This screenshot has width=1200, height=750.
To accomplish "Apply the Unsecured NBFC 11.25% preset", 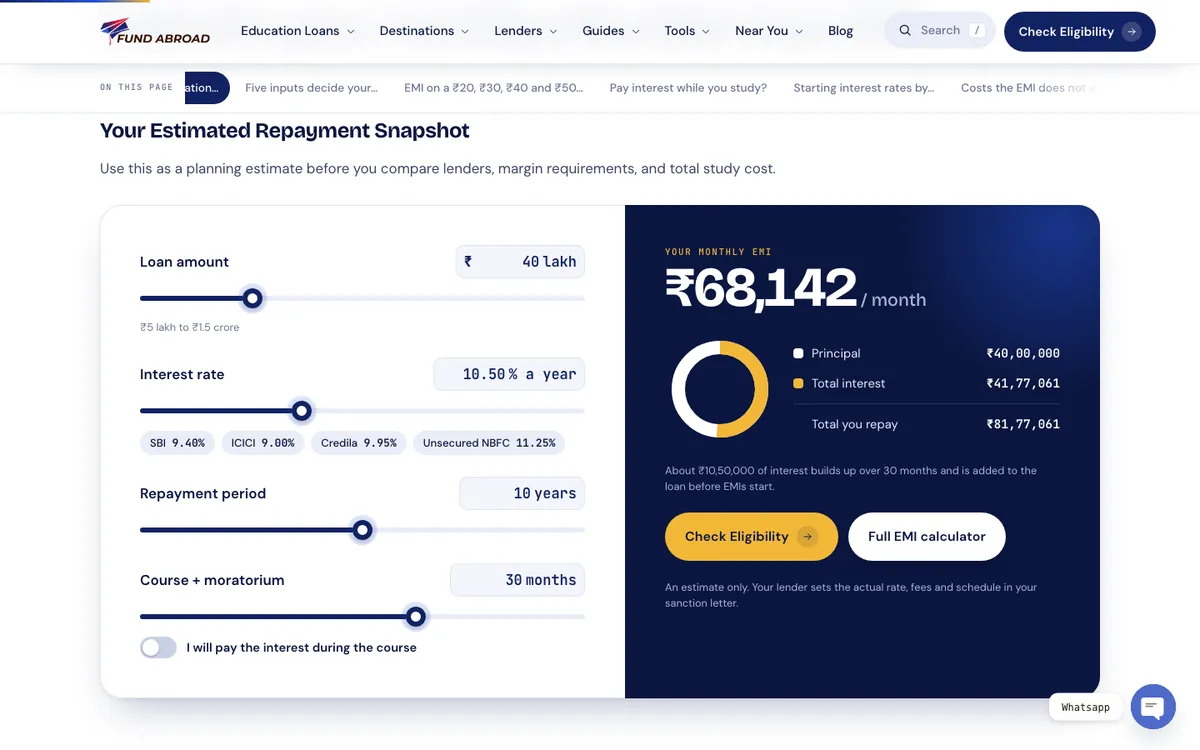I will (x=489, y=443).
